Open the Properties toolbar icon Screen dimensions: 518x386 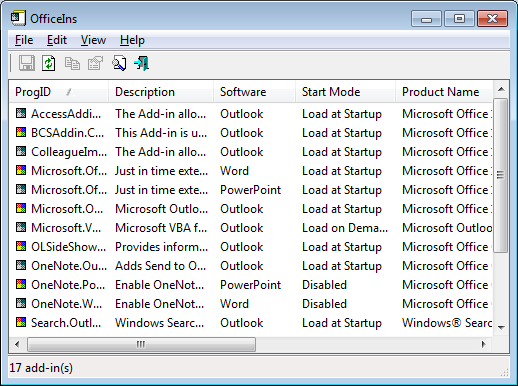(95, 63)
